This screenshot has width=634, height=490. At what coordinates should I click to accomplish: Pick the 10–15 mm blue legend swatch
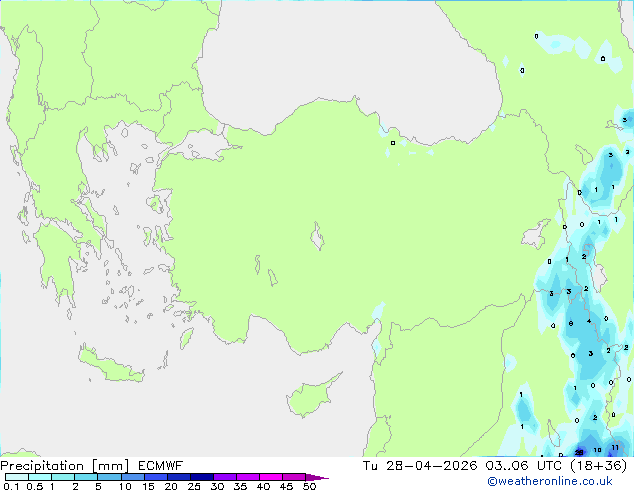coord(132,477)
